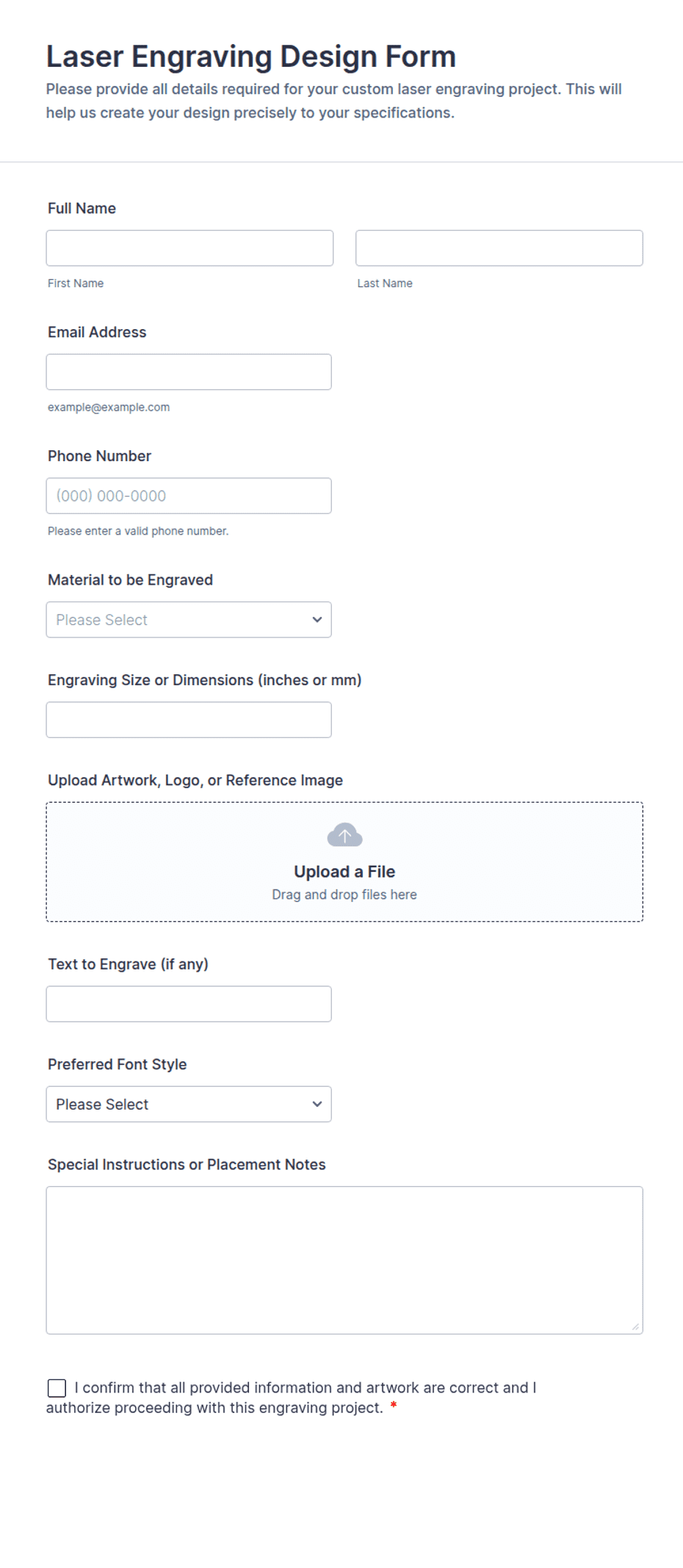Select the Engraving Size or Dimensions field

pos(189,720)
